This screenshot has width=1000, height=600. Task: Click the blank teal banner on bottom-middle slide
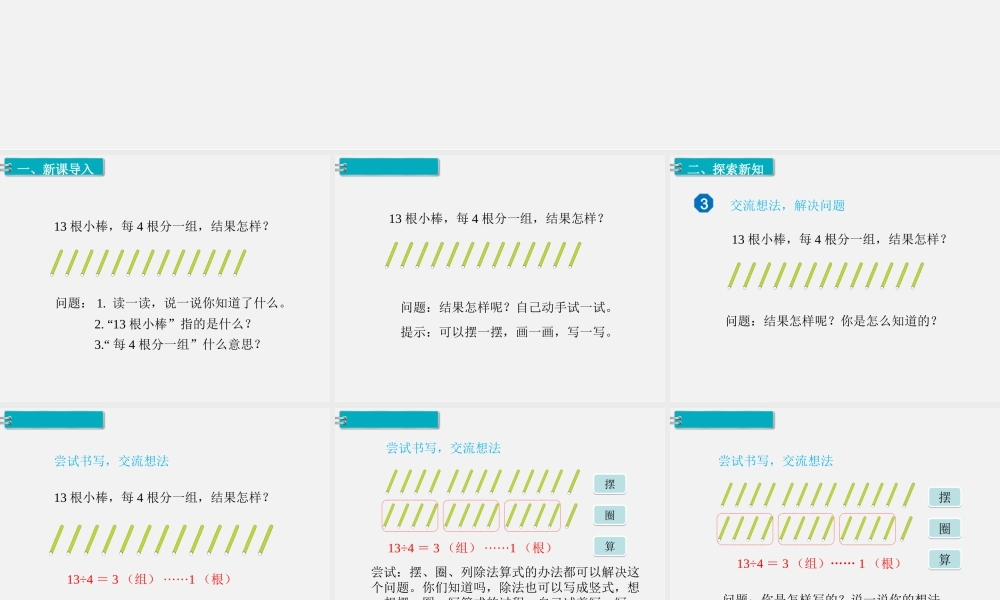390,420
